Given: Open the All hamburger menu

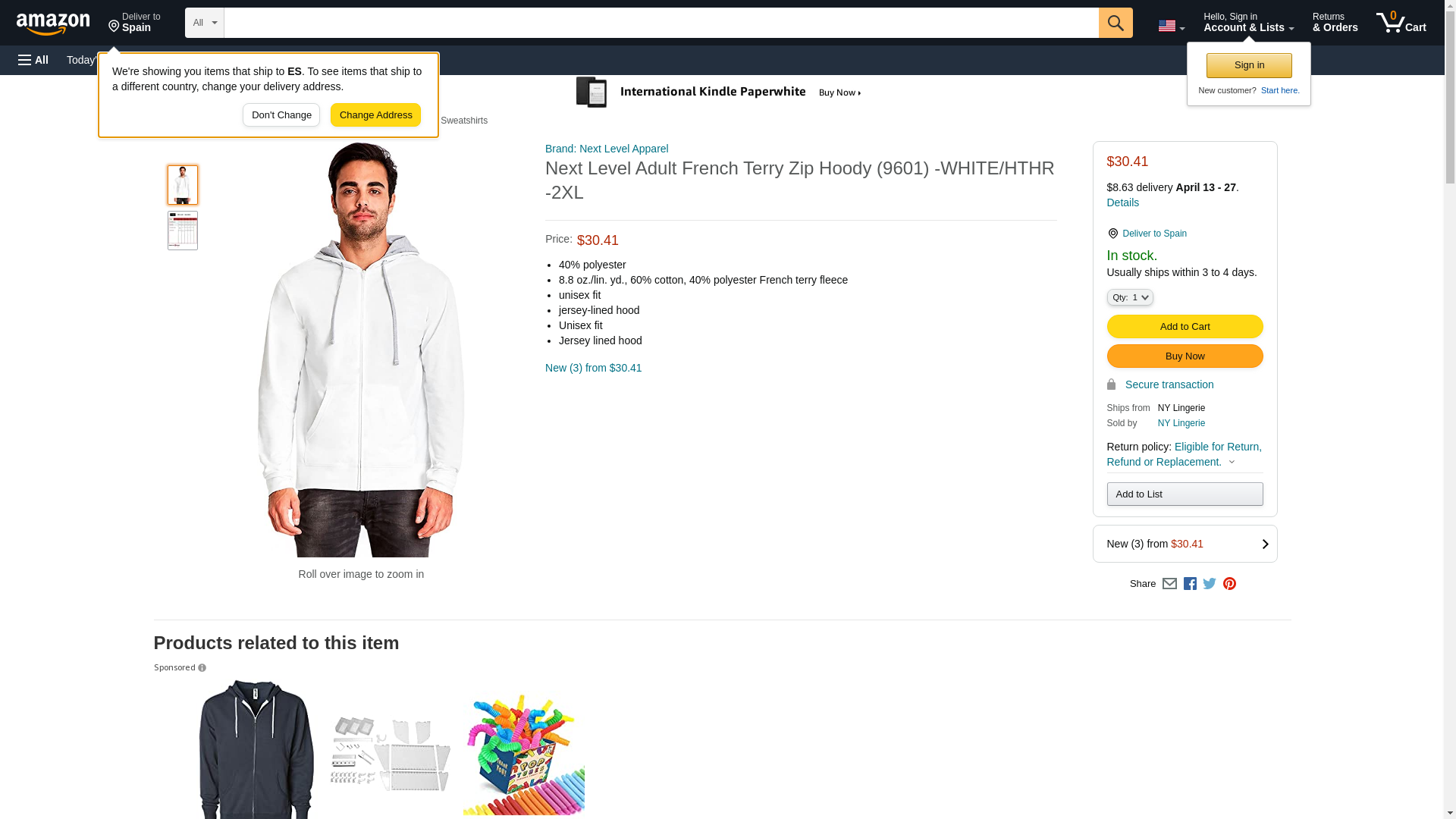Looking at the screenshot, I should [x=33, y=60].
